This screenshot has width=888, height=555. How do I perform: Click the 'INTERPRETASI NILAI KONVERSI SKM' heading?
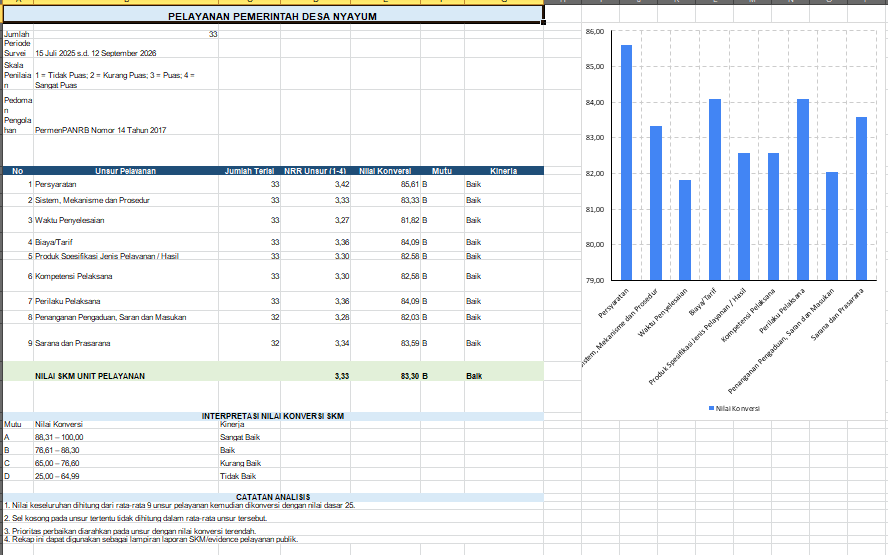272,416
